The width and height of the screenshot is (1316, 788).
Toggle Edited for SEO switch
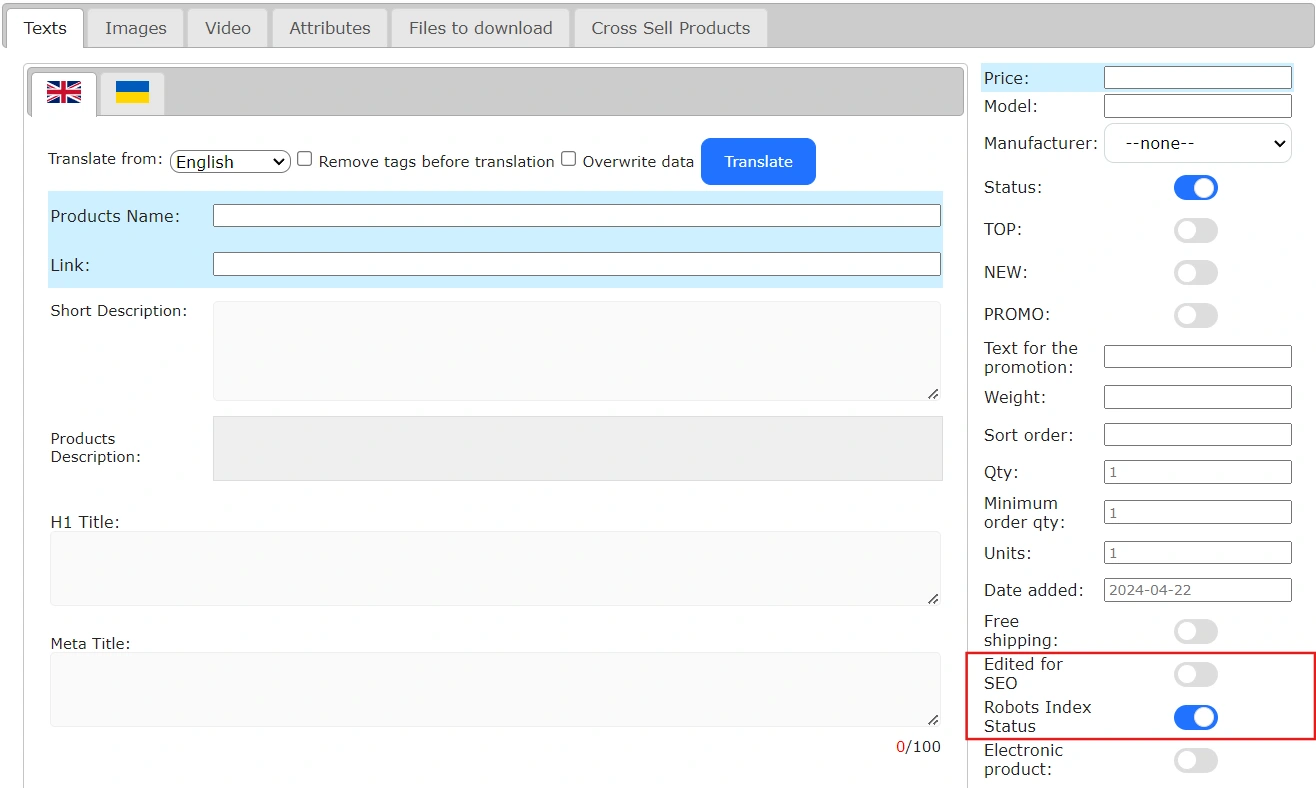point(1195,674)
